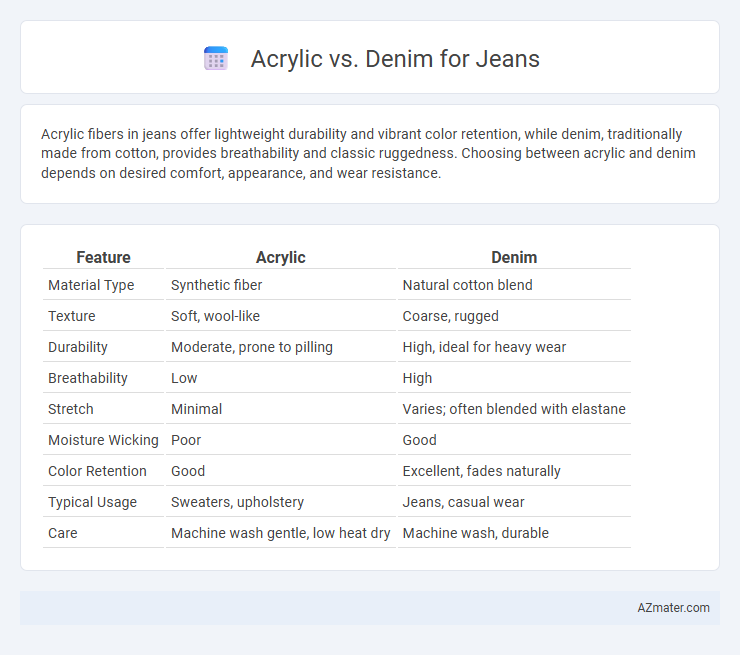Screen dimensions: 740x655
Task: Click the "Feature" column header
Action: (103, 257)
